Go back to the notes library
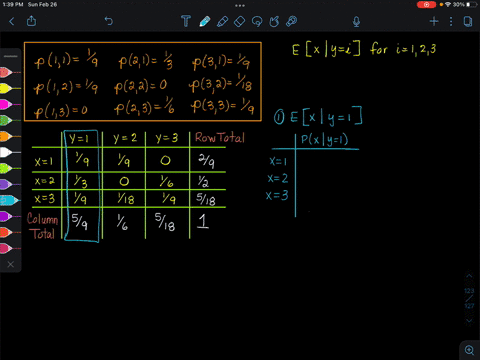This screenshot has height=360, width=480. [12, 22]
